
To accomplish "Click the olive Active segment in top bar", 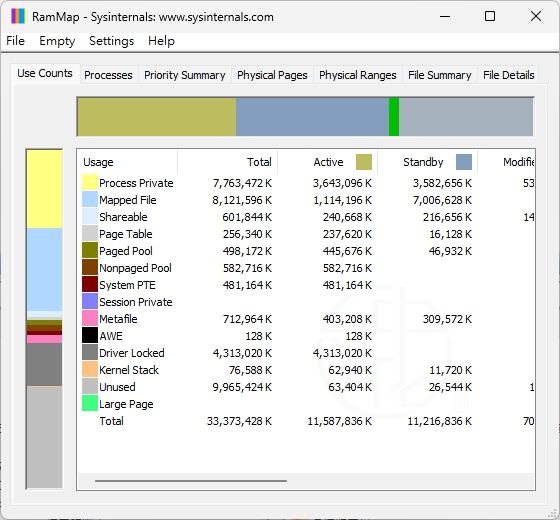I will pos(156,117).
